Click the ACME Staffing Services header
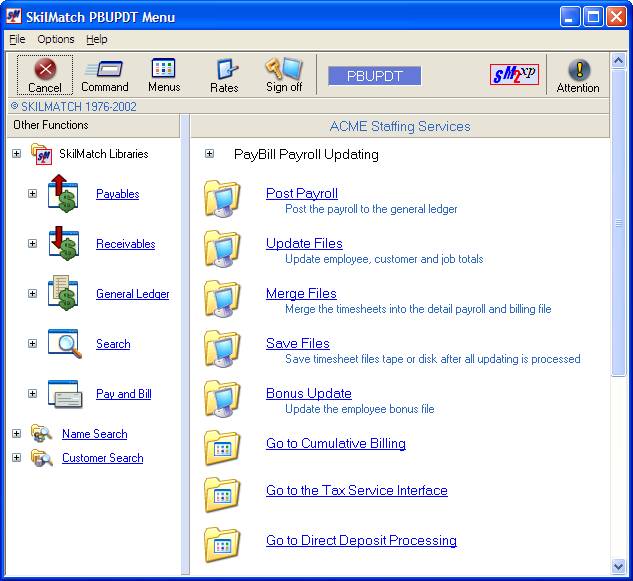 pyautogui.click(x=400, y=126)
